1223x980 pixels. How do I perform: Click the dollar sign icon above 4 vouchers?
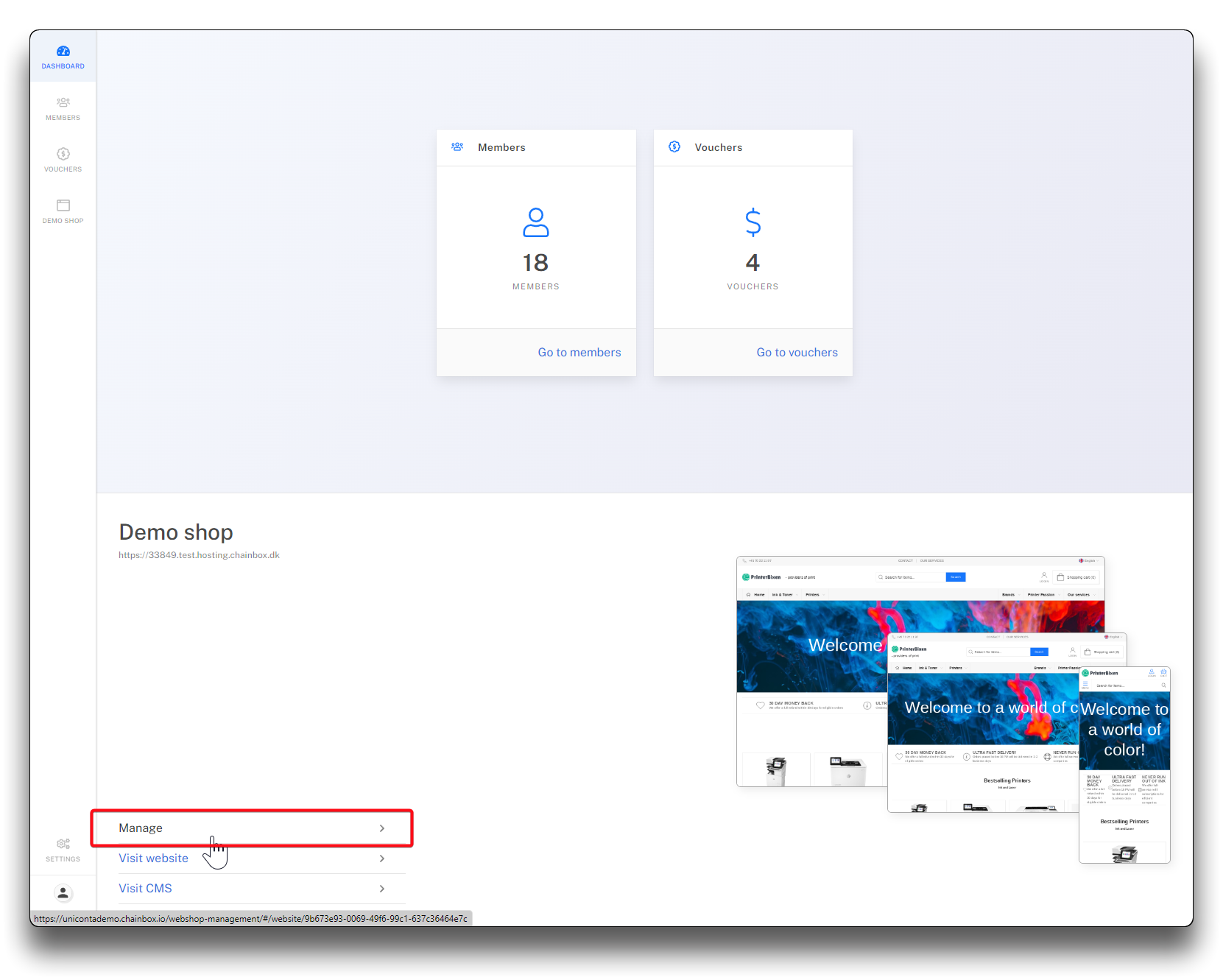tap(753, 222)
